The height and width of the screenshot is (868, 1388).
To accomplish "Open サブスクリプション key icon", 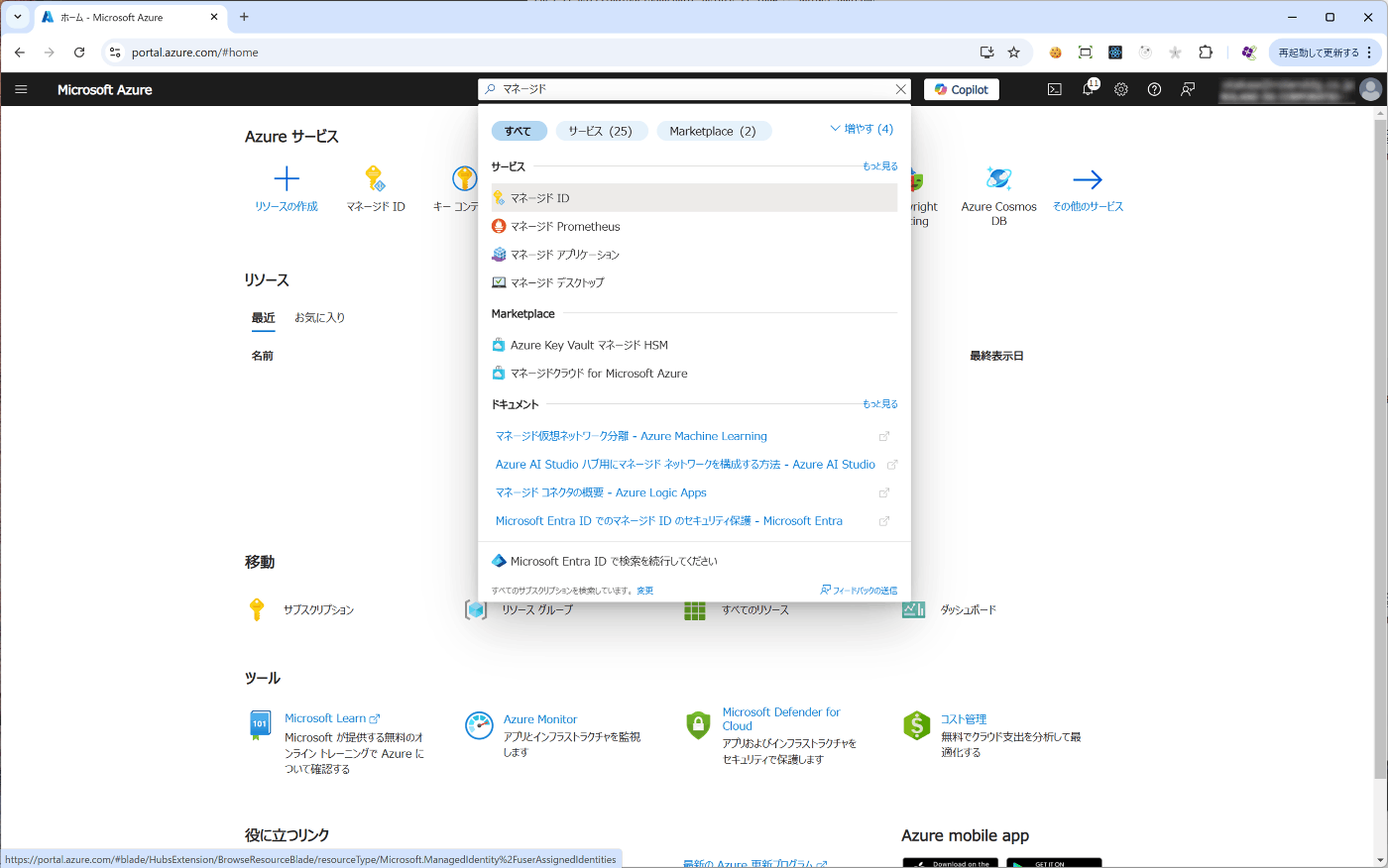I will point(257,609).
